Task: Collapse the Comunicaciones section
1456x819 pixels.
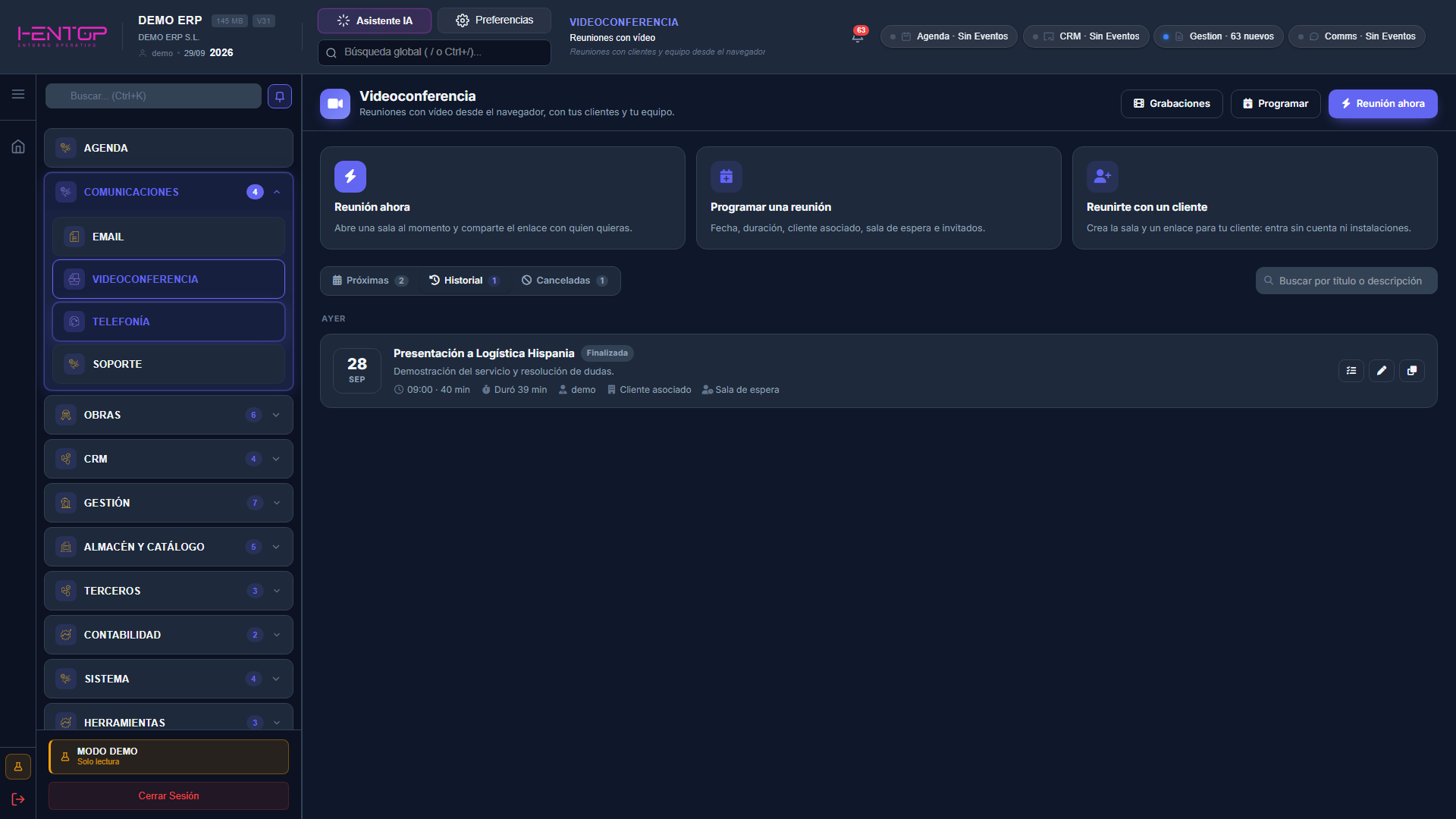Action: coord(277,192)
